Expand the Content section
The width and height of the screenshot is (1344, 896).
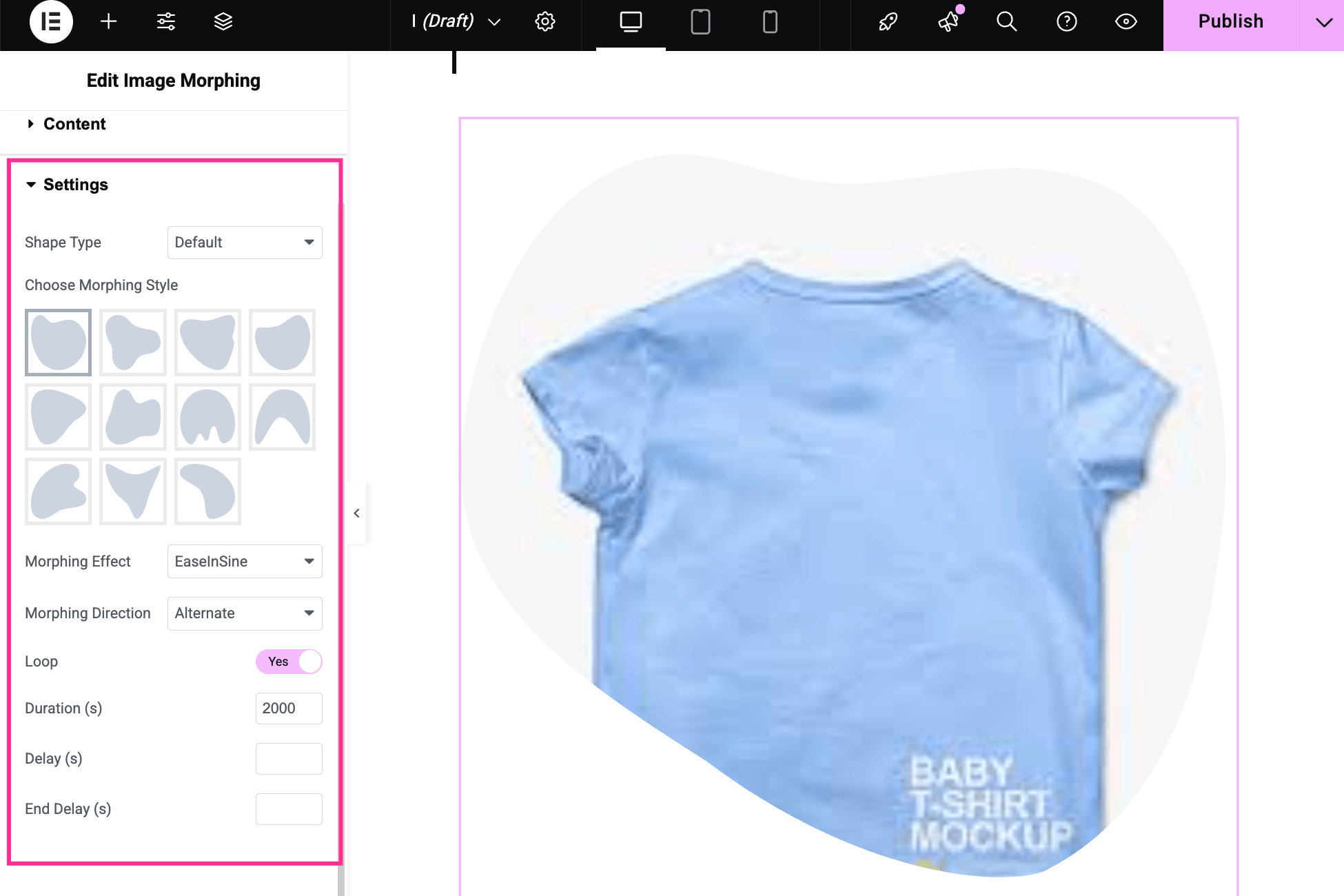pyautogui.click(x=74, y=124)
